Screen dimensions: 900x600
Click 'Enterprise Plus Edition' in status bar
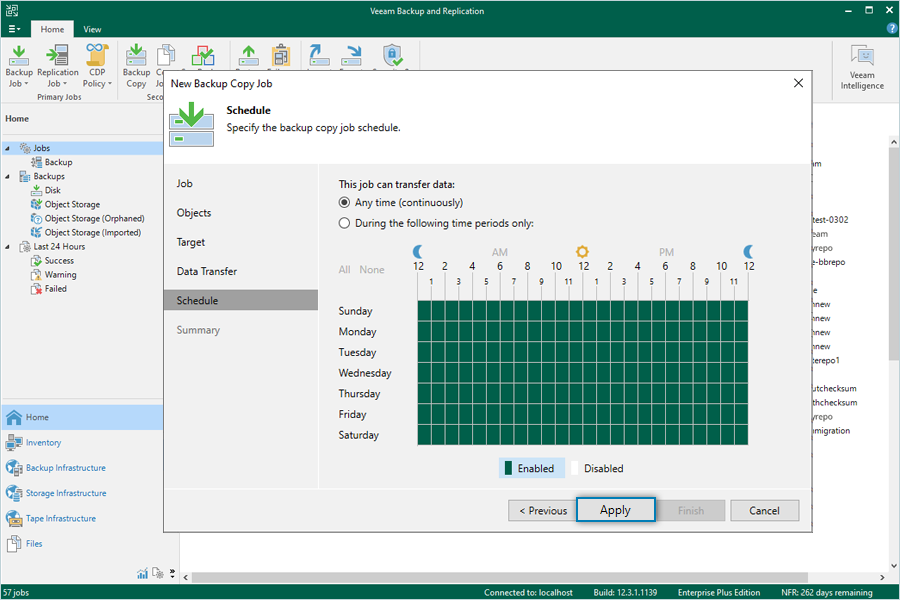719,593
